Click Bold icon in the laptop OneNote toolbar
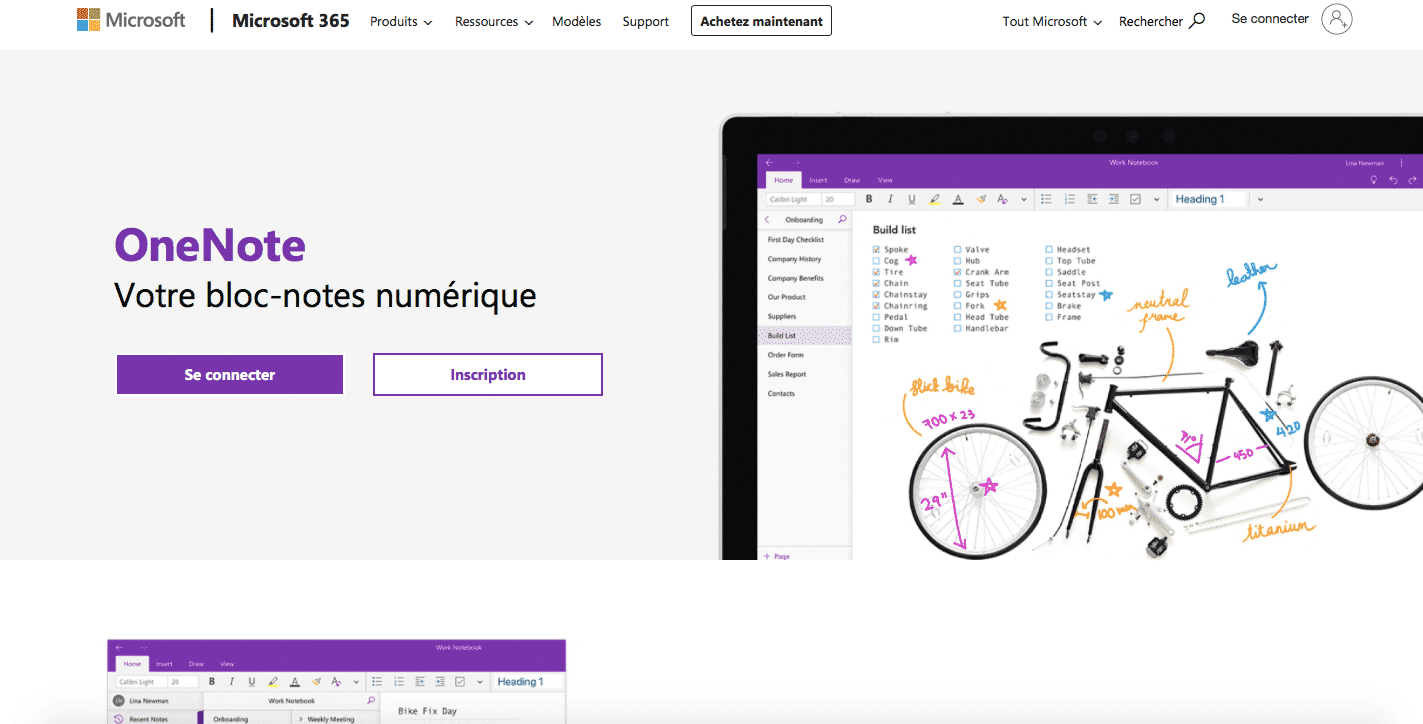 click(x=869, y=199)
